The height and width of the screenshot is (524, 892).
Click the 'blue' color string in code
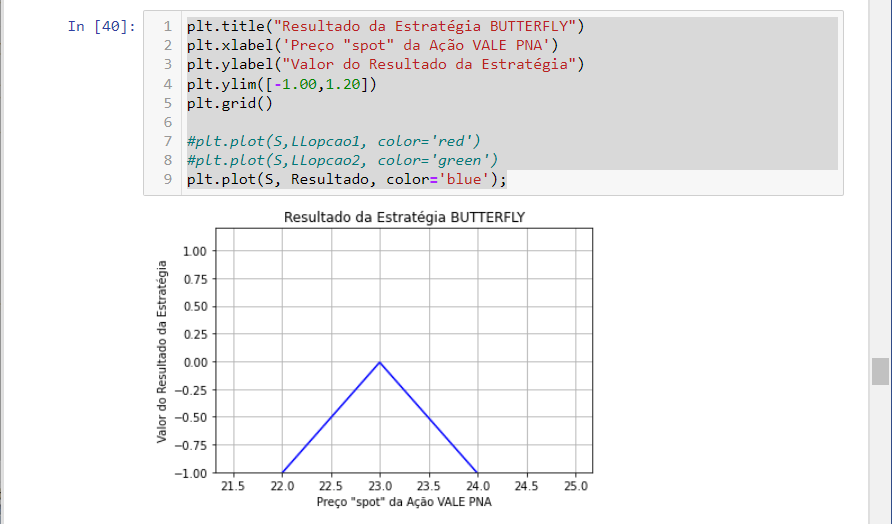[x=470, y=180]
